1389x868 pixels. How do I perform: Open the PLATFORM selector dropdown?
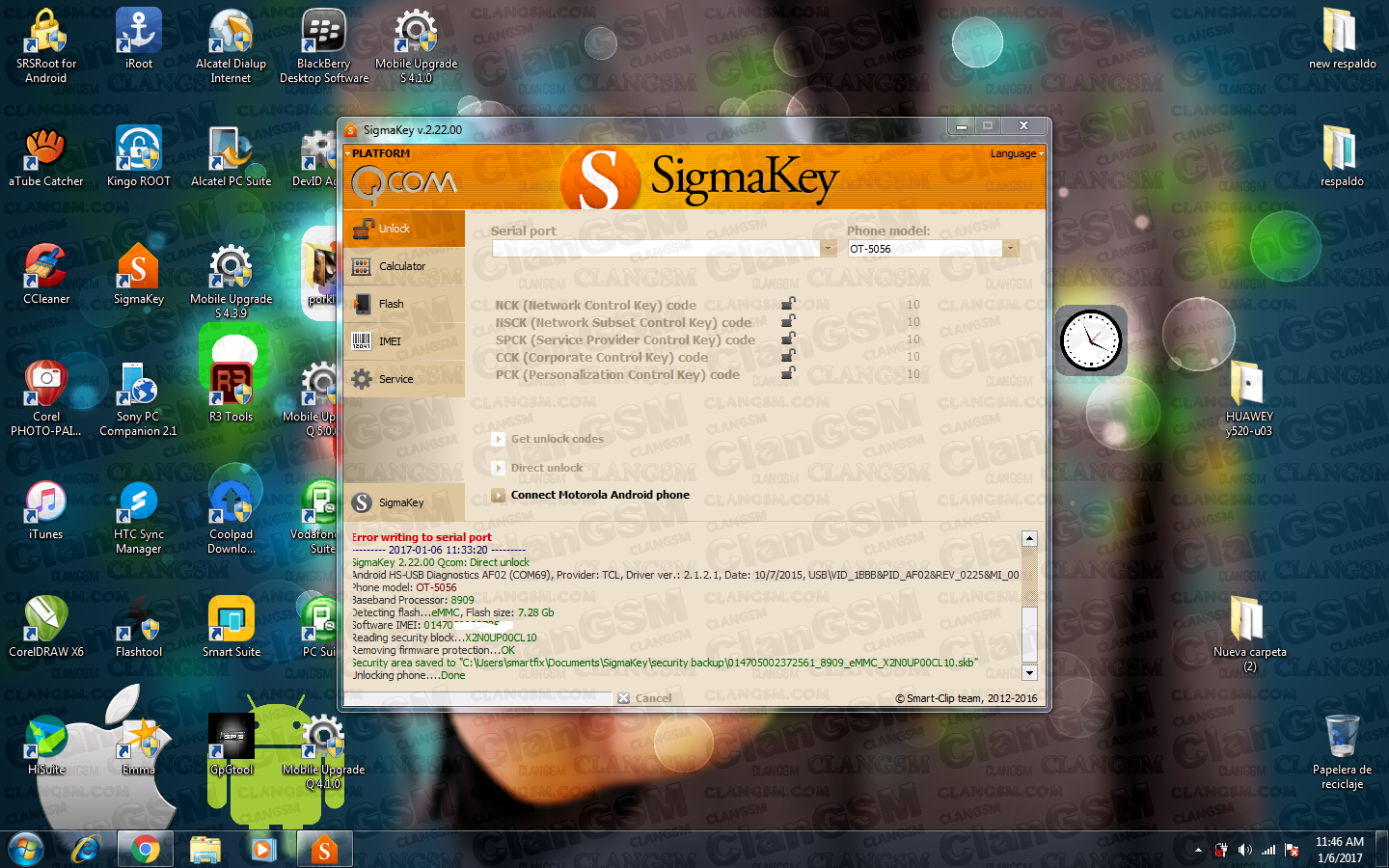380,153
